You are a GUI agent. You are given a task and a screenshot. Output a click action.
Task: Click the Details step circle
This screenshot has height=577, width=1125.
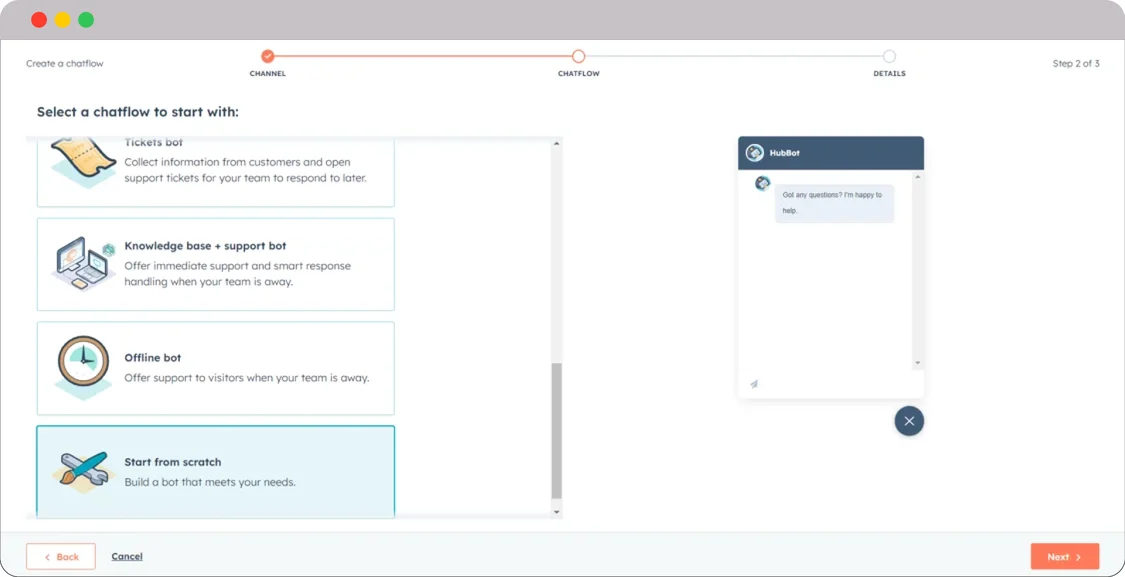pos(889,58)
